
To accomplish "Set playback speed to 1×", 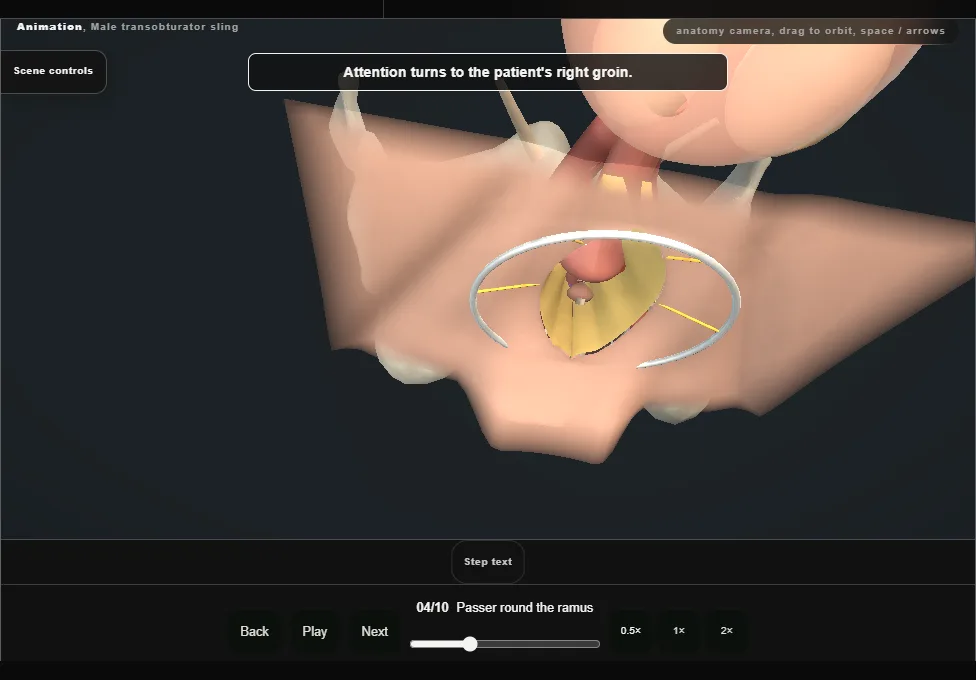I will coord(679,631).
